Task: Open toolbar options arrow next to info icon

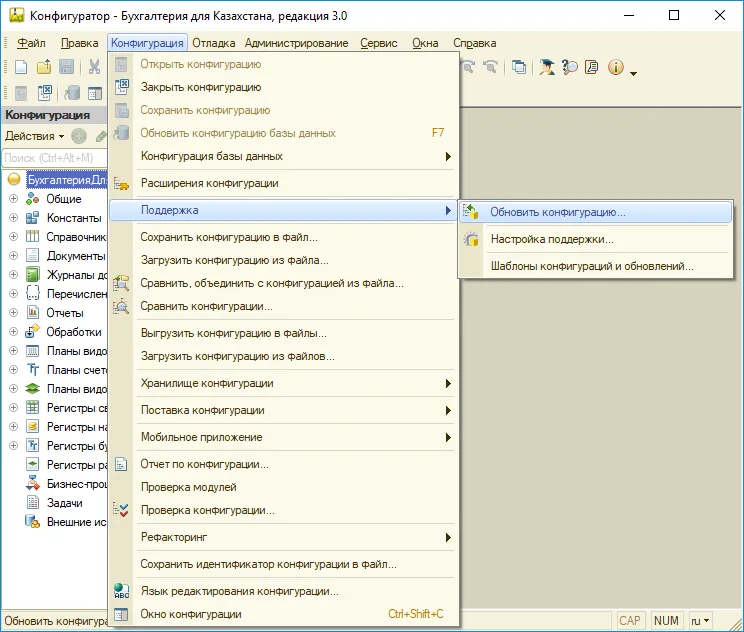Action: (633, 73)
